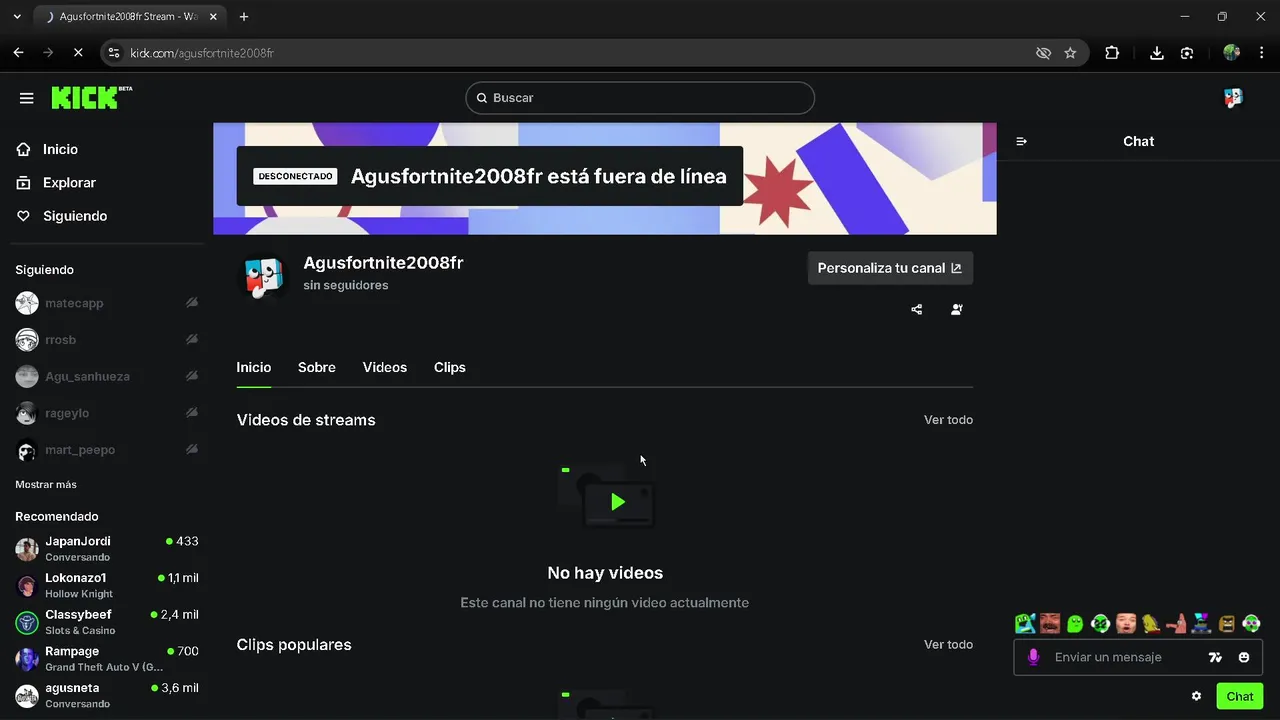This screenshot has height=720, width=1280.
Task: Bookmark this page with star icon
Action: click(x=1070, y=53)
